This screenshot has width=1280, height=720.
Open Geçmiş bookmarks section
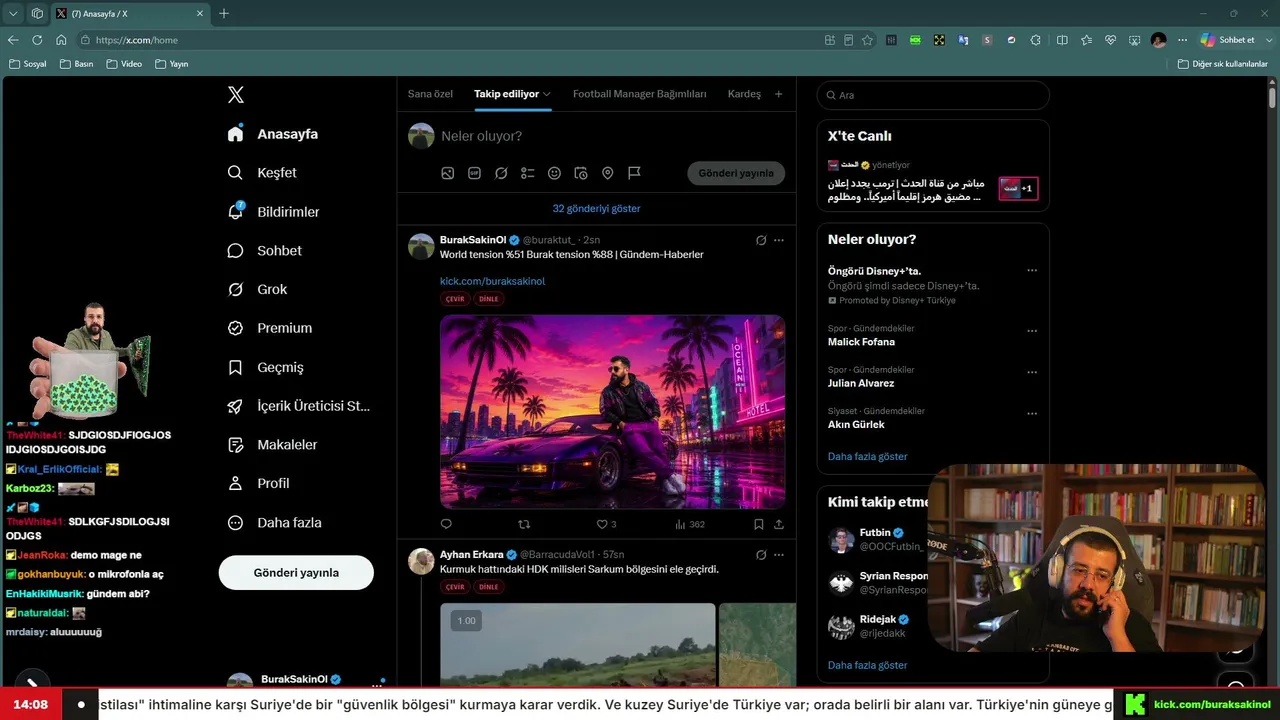click(266, 367)
